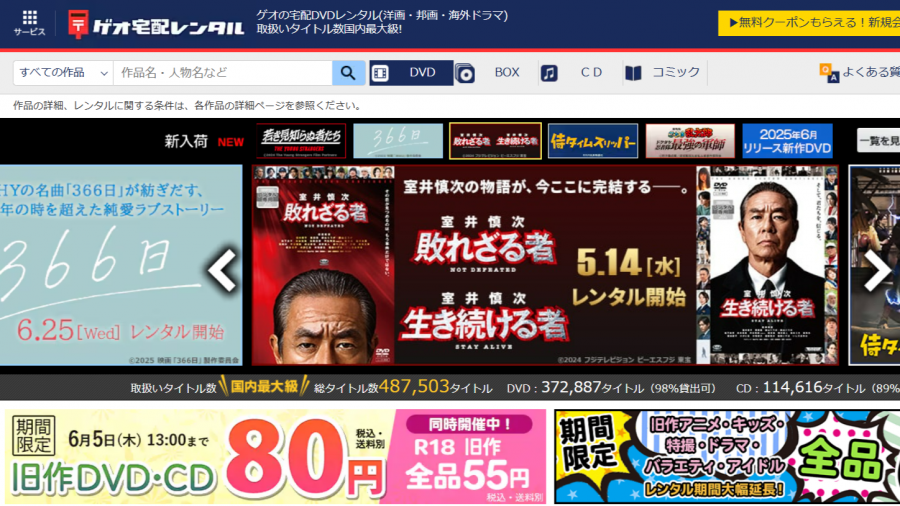Open the 旧作アニメ・キッズ 全品 banner
This screenshot has height=506, width=900.
click(727, 457)
